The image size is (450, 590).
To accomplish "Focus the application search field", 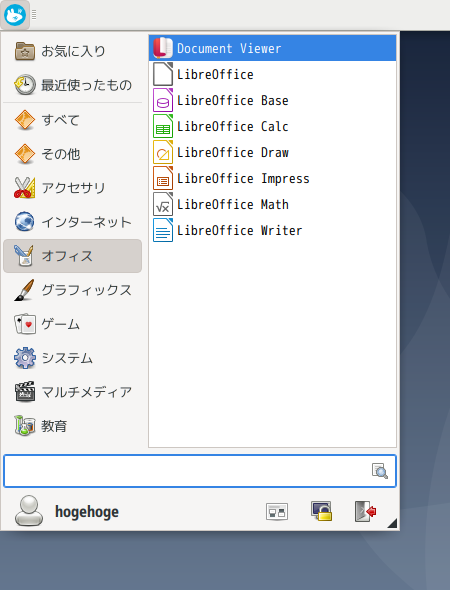I will click(x=200, y=471).
